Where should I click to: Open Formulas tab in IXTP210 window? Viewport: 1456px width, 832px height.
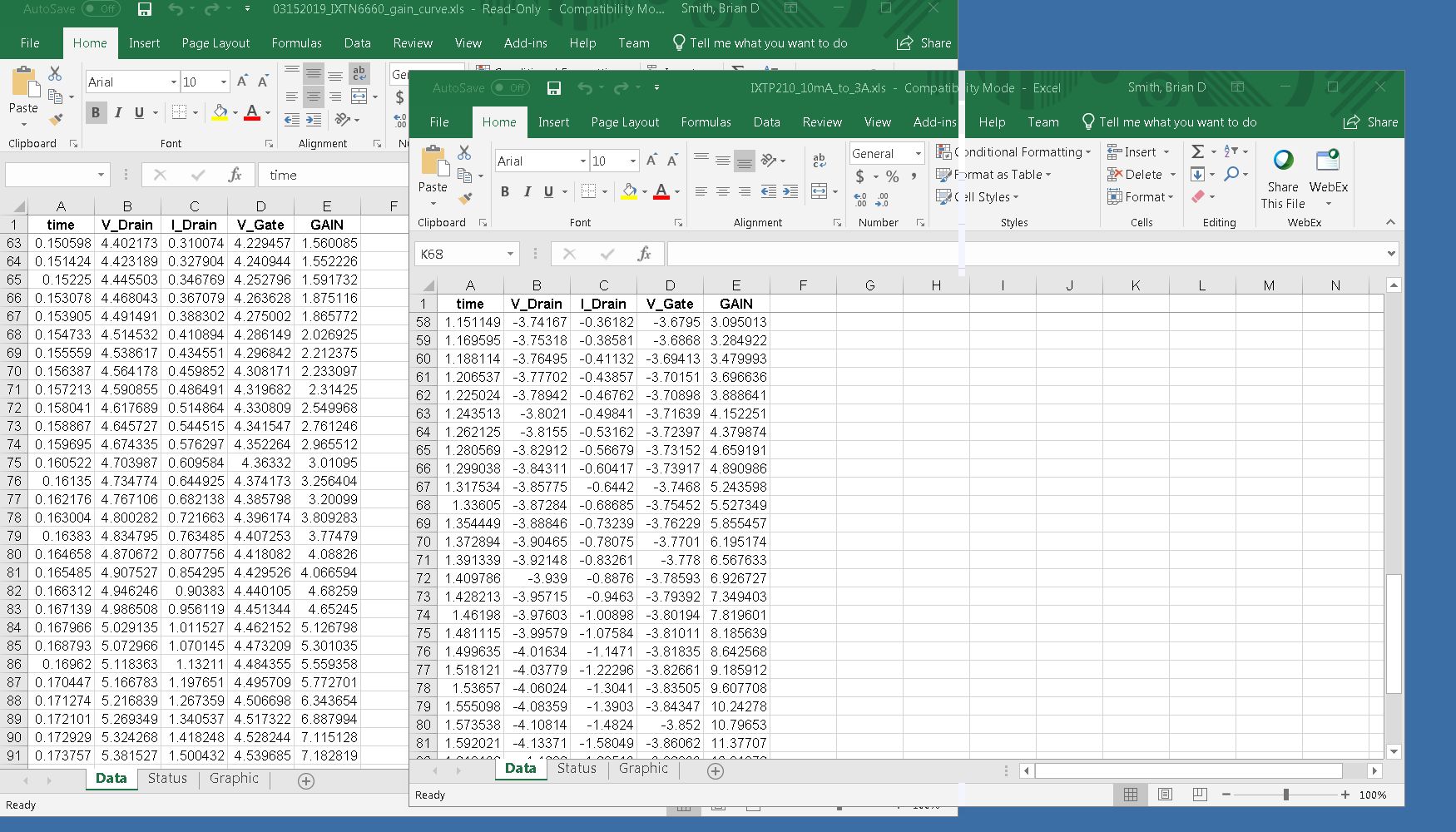[706, 121]
